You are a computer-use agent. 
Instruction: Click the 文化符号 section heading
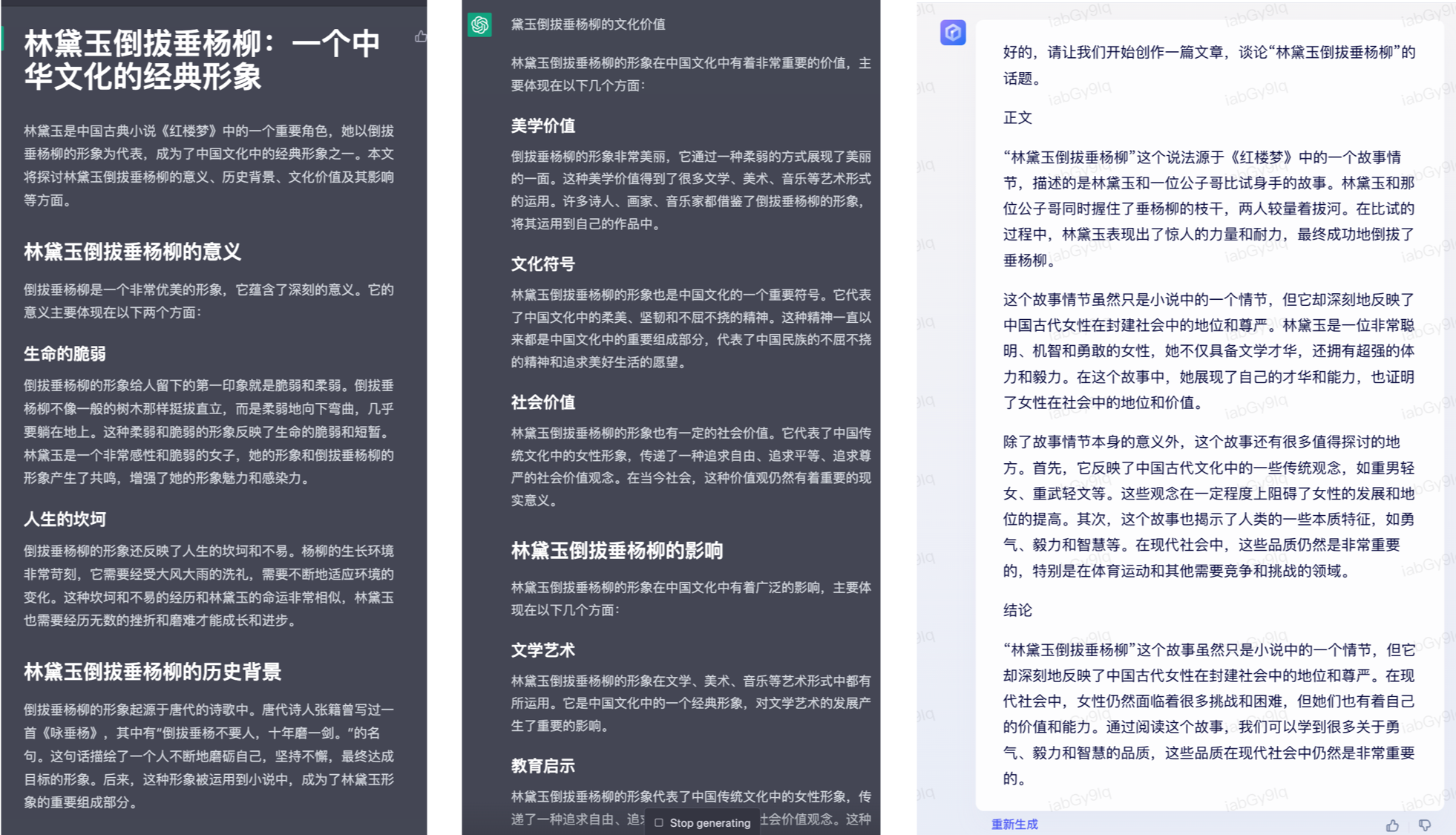click(542, 263)
